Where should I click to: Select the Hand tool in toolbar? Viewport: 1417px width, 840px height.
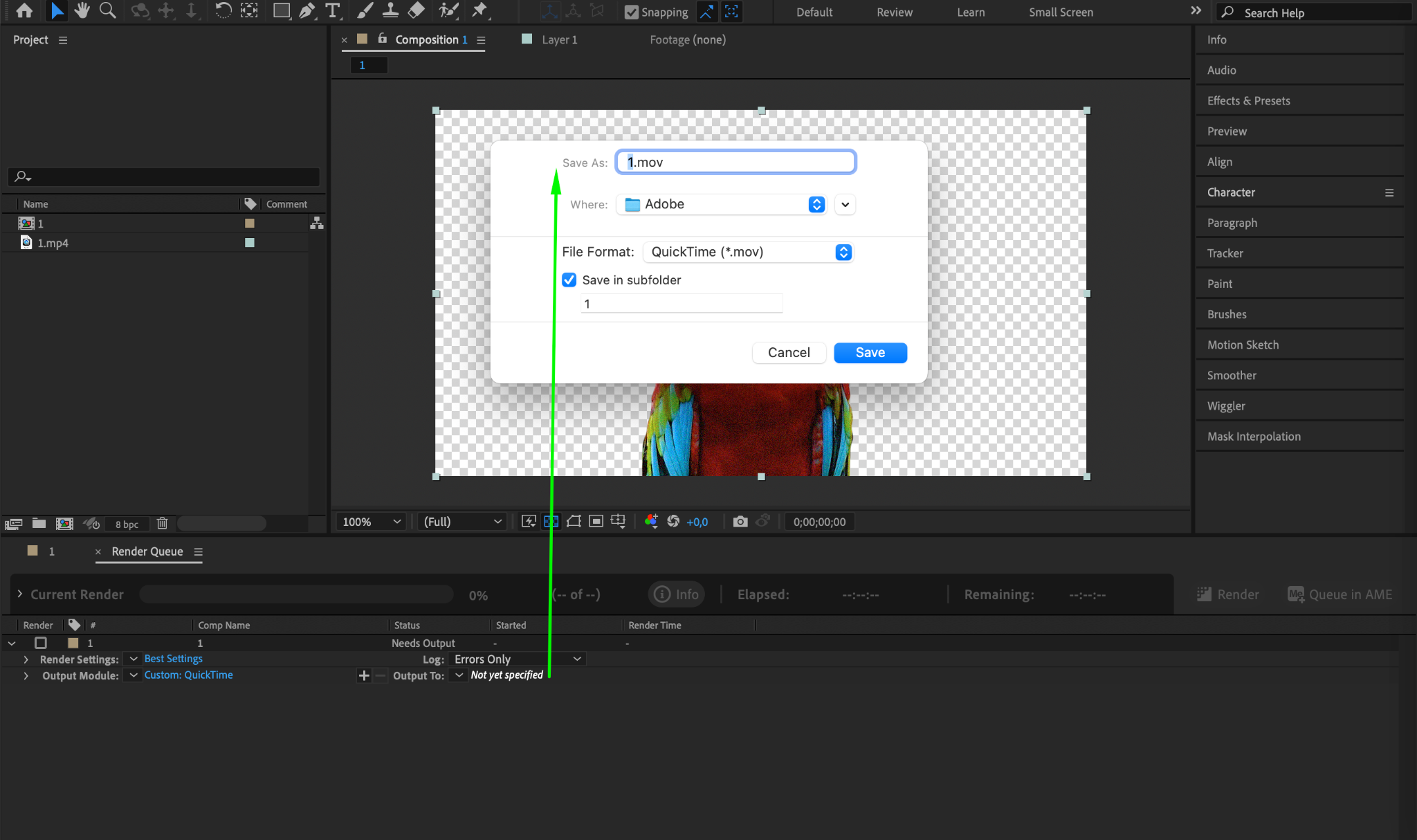pos(82,10)
